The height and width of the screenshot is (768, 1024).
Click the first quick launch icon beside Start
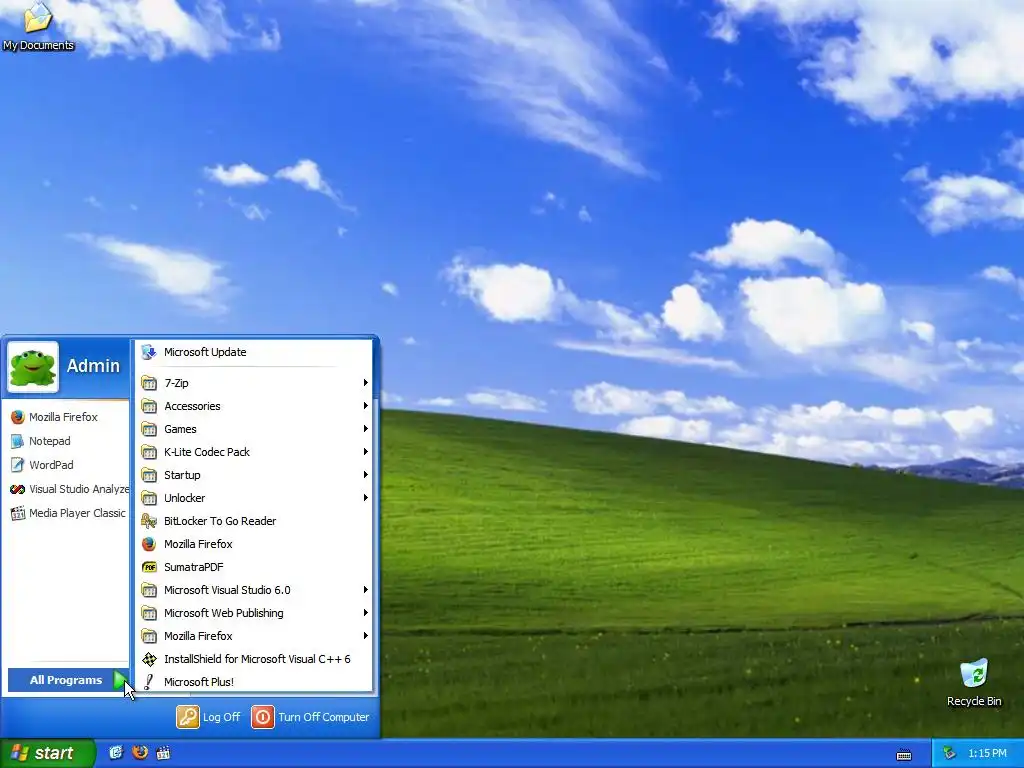[x=116, y=753]
